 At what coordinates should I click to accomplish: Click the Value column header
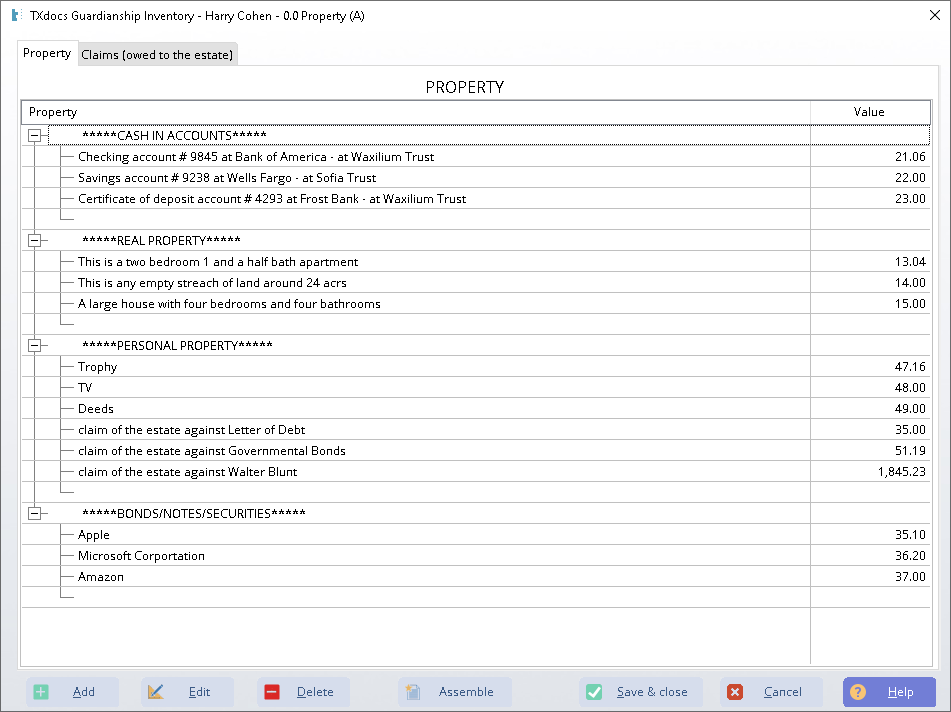868,112
